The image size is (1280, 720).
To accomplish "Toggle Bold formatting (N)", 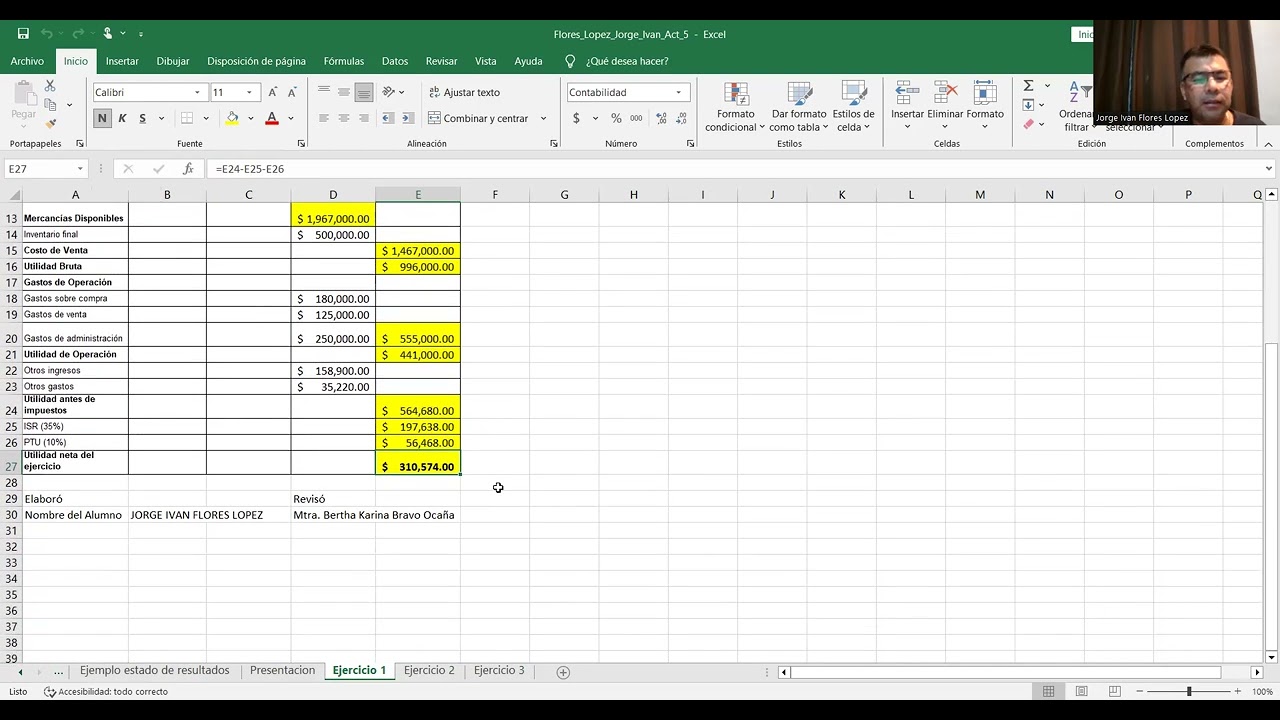I will (102, 118).
